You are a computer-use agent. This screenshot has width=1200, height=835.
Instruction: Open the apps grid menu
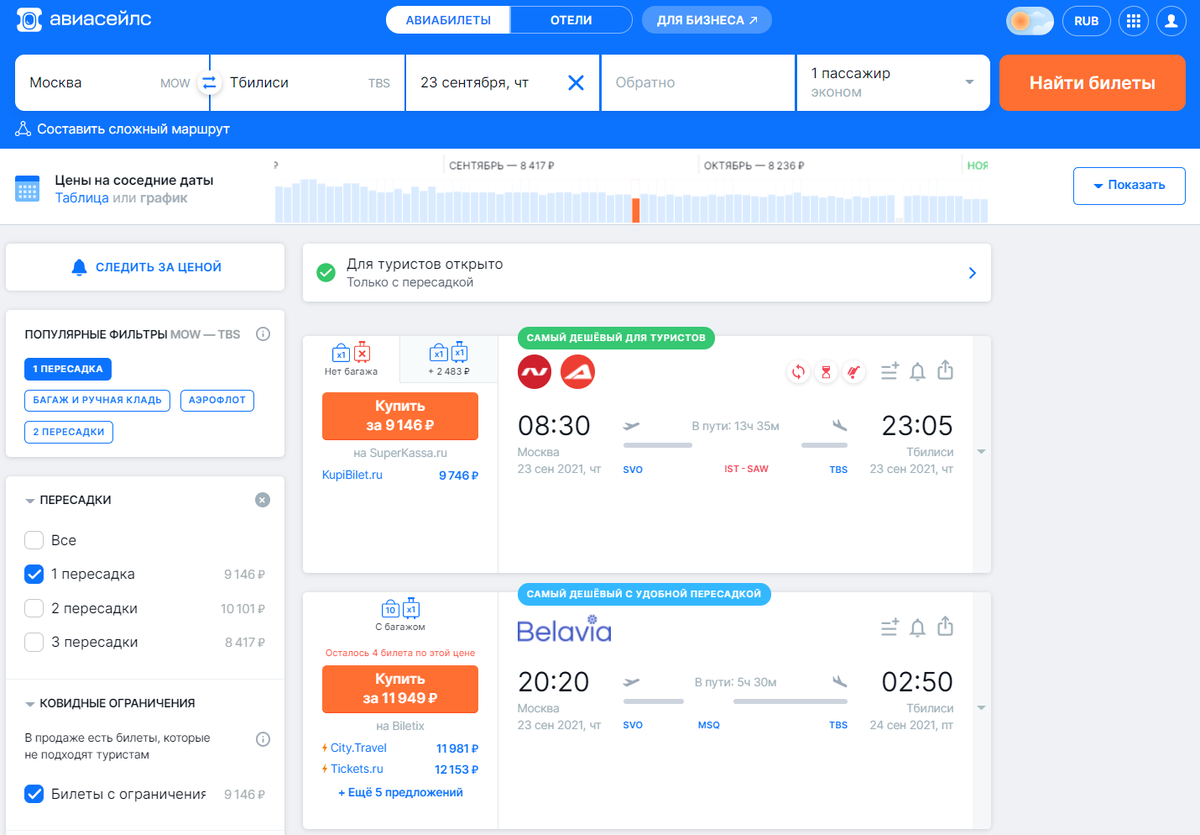(x=1132, y=20)
